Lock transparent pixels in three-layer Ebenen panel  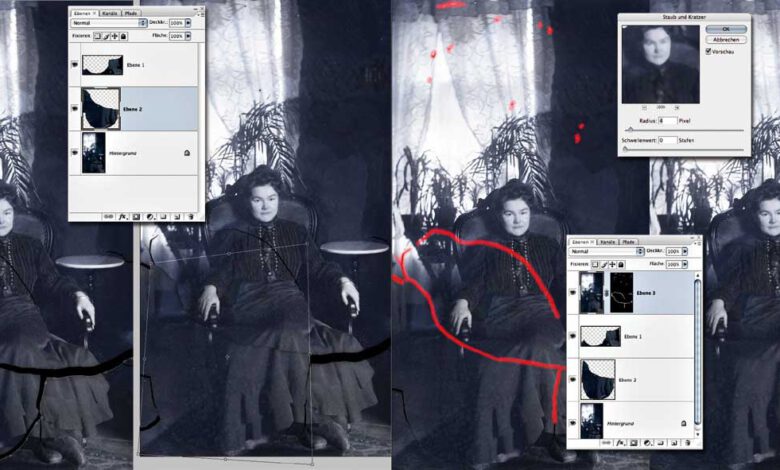pyautogui.click(x=98, y=36)
